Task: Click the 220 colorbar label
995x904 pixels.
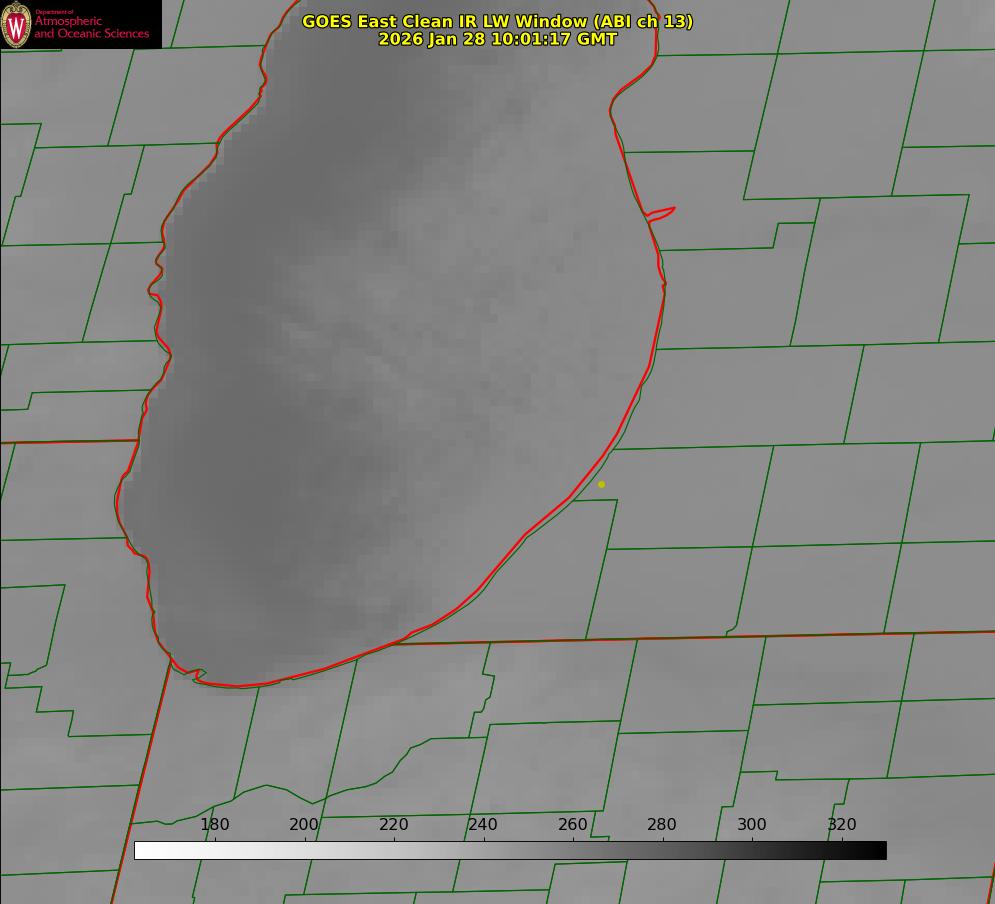Action: point(393,824)
